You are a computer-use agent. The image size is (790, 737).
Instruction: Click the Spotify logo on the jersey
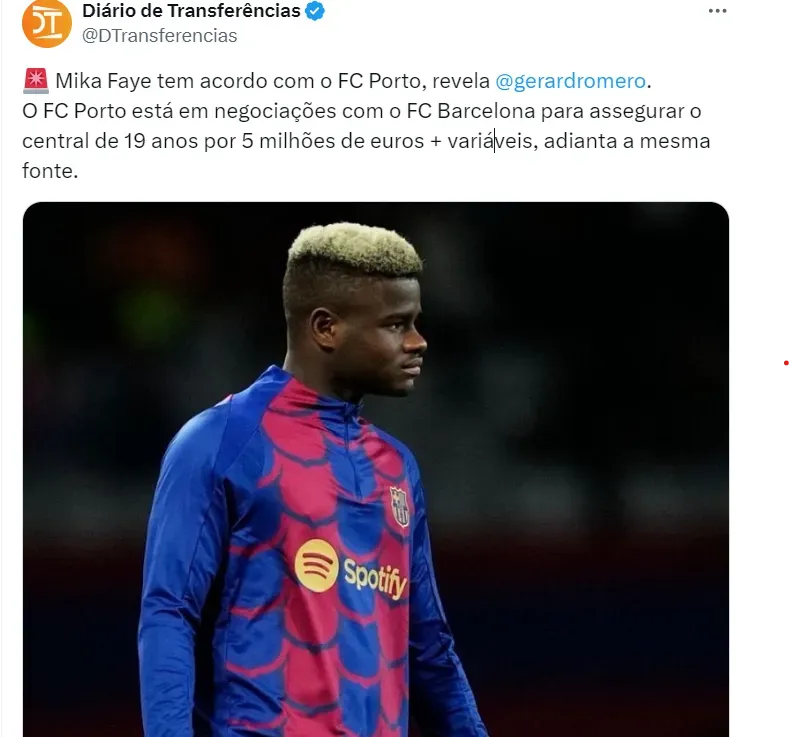pos(316,565)
